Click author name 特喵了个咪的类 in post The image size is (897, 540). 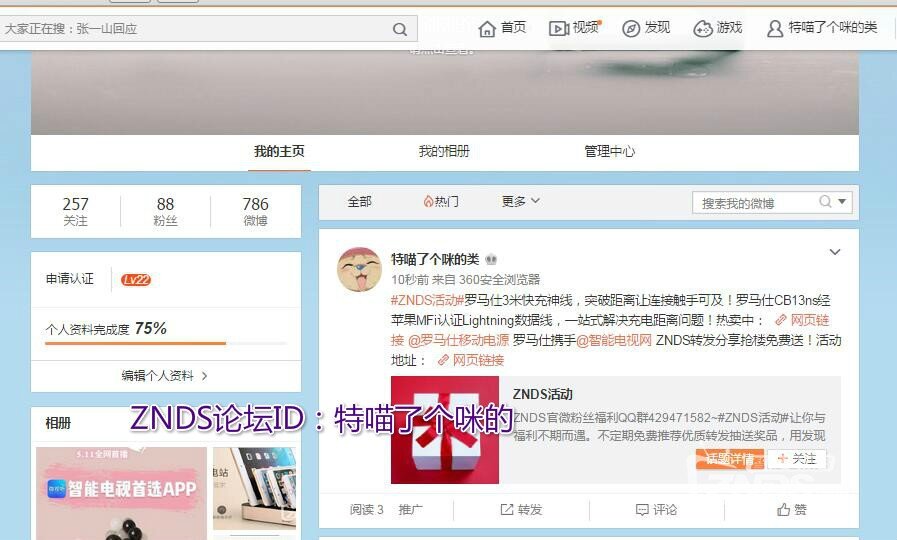pyautogui.click(x=435, y=259)
